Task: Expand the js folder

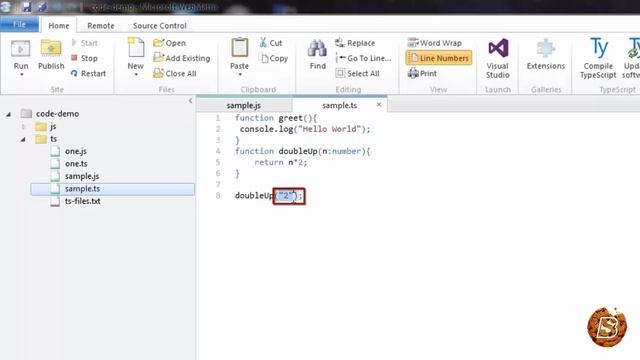Action: pyautogui.click(x=23, y=127)
